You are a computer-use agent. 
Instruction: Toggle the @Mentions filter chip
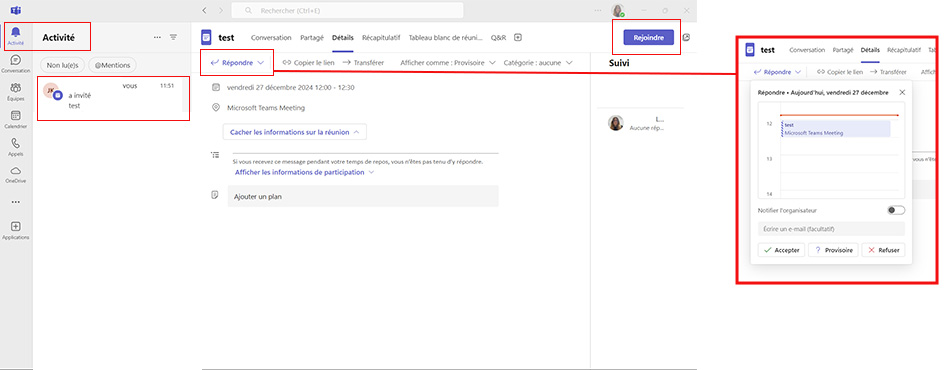tap(112, 65)
